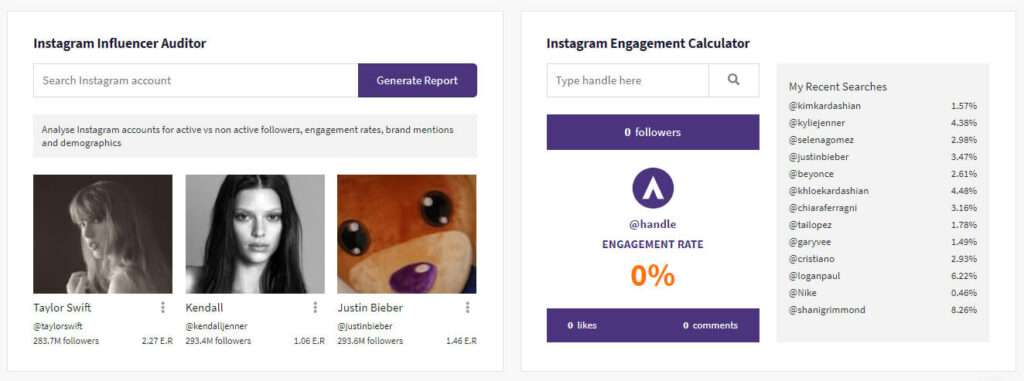The image size is (1024, 381).
Task: Click the Generate Report button
Action: tap(417, 80)
